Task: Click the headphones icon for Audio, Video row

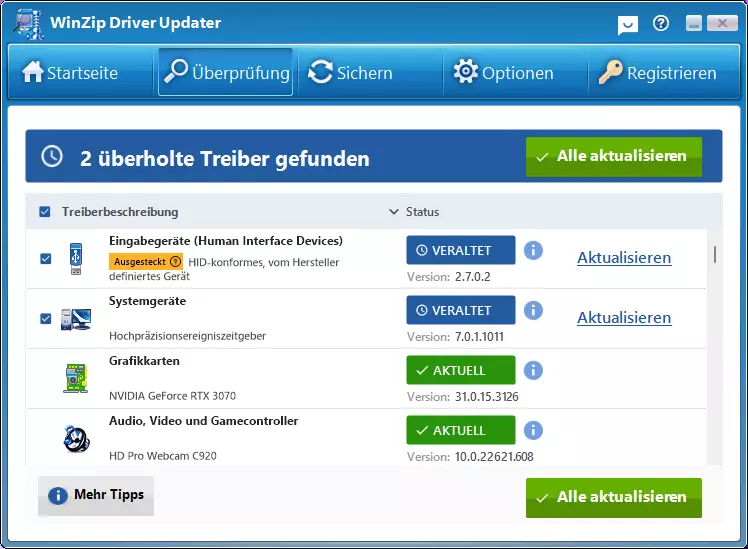Action: coord(76,438)
